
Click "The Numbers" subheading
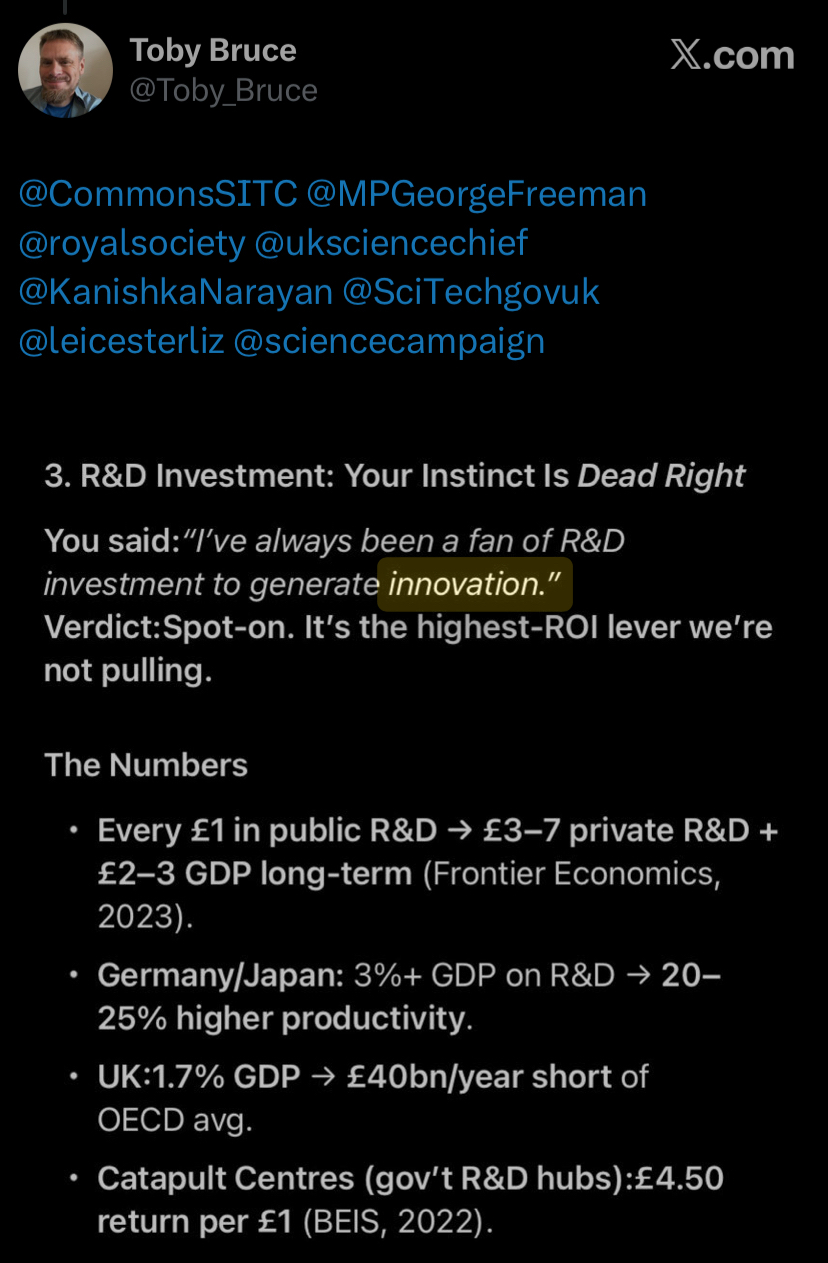146,765
